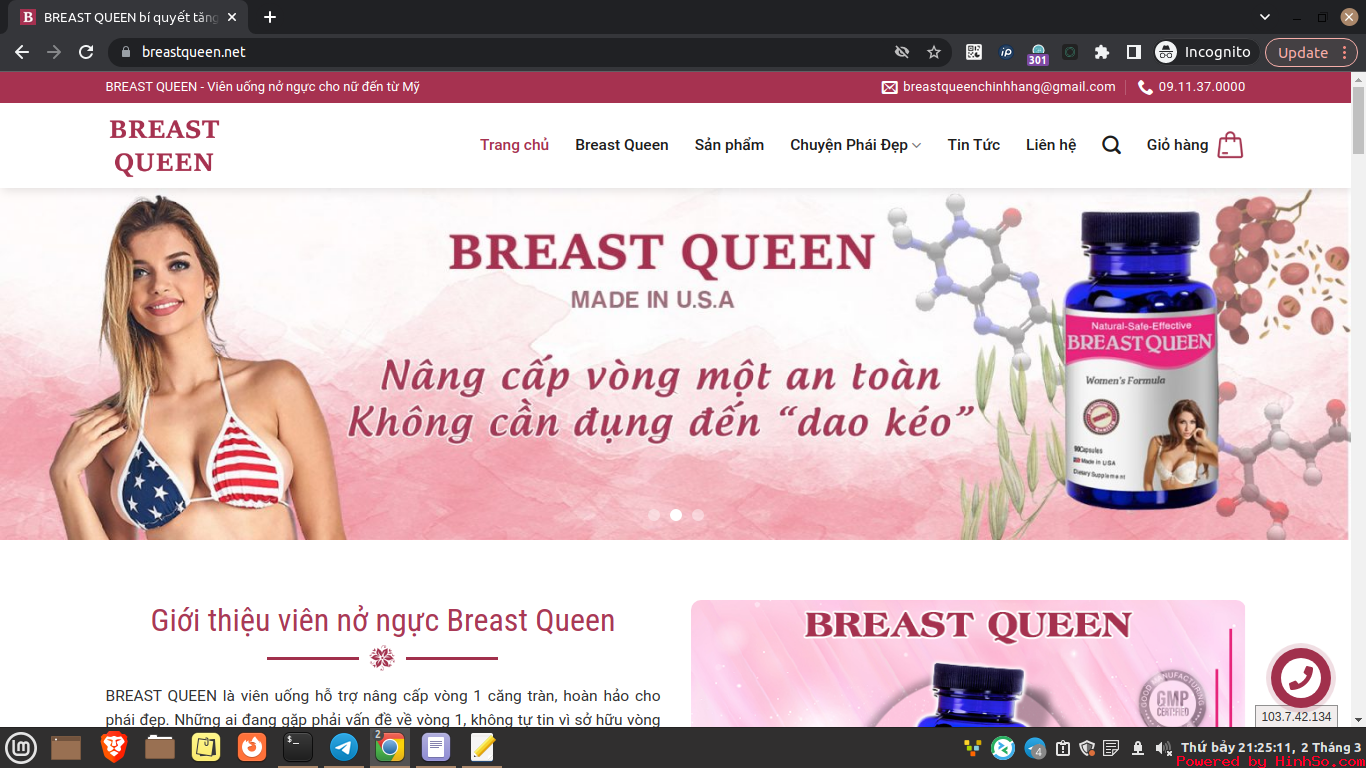Select the BREAST QUEEN browser tab
The width and height of the screenshot is (1366, 768).
[130, 17]
